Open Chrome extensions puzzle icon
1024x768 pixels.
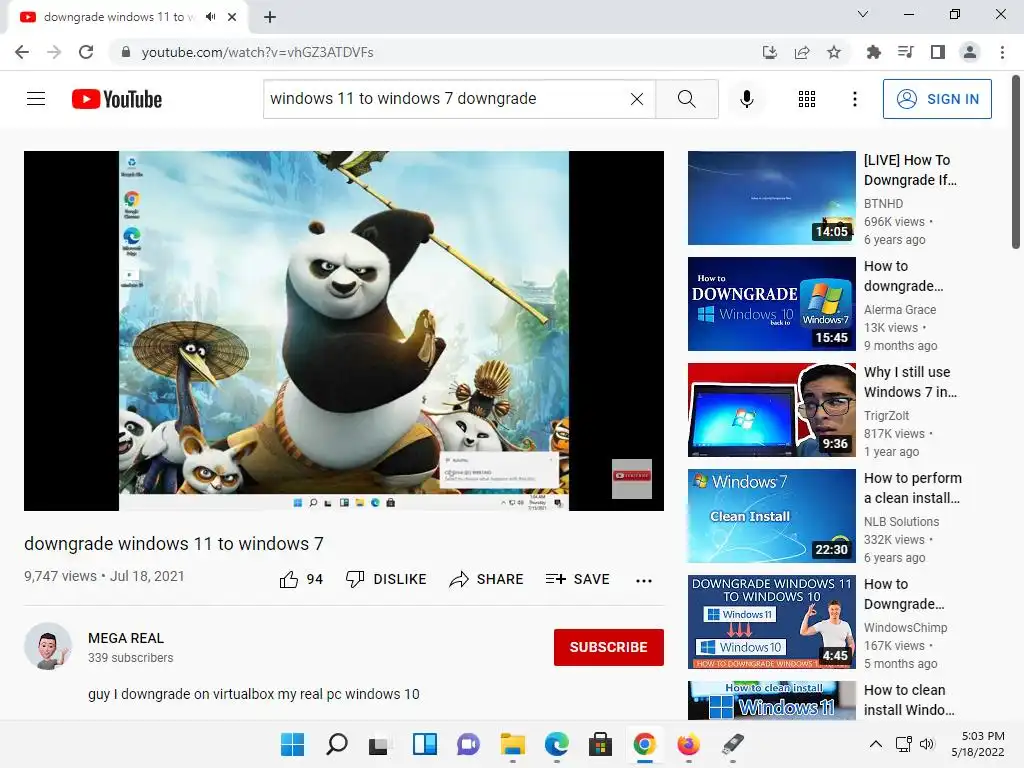coord(873,52)
